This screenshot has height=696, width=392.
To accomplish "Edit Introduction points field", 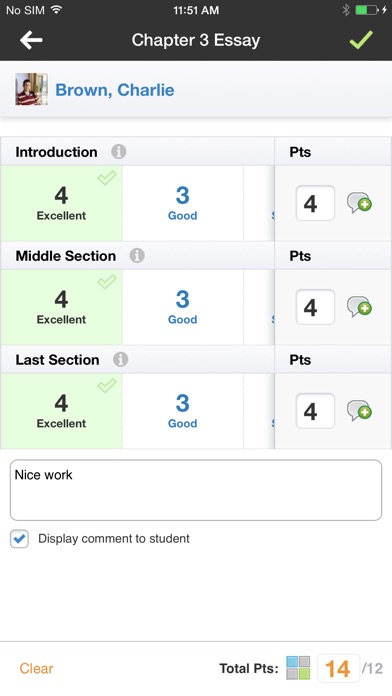I will (x=315, y=203).
